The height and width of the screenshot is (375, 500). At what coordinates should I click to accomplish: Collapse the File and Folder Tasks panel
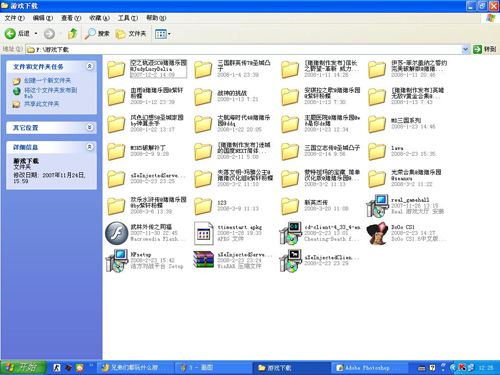pos(90,66)
